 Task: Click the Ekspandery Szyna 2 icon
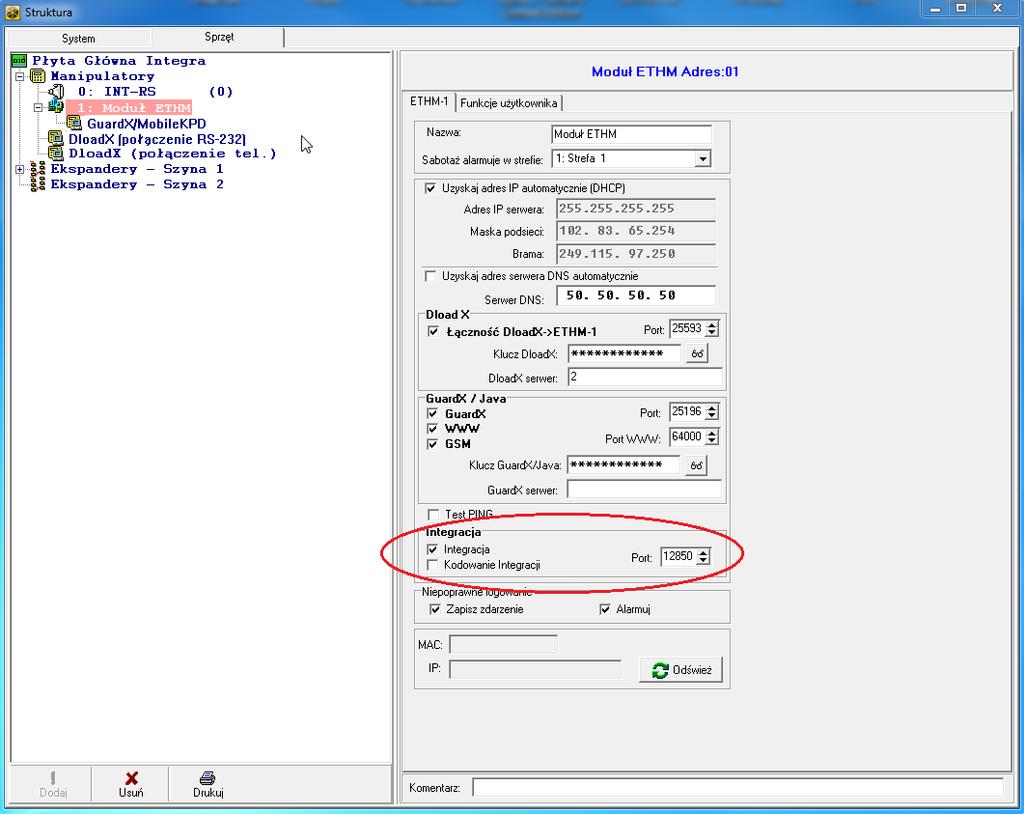click(x=38, y=184)
